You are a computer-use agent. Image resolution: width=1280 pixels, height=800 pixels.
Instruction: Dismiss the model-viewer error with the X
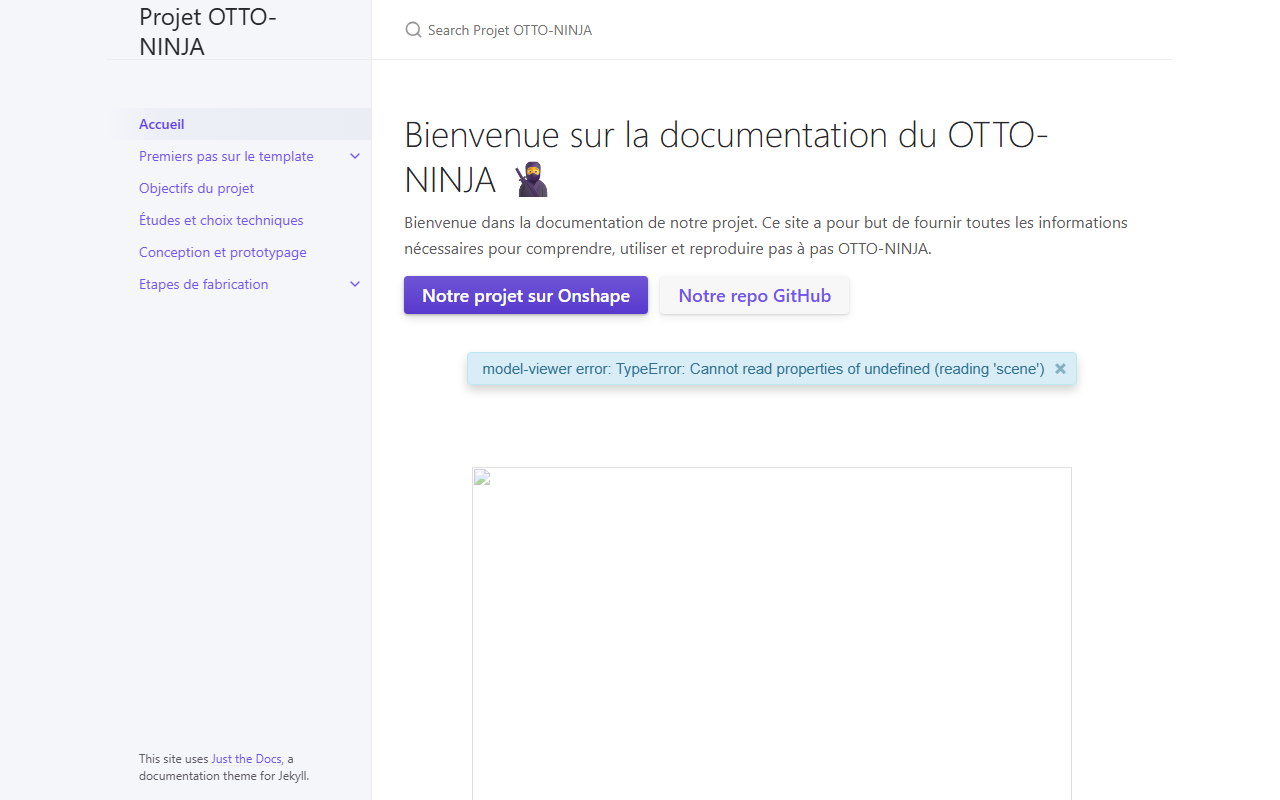click(x=1060, y=369)
